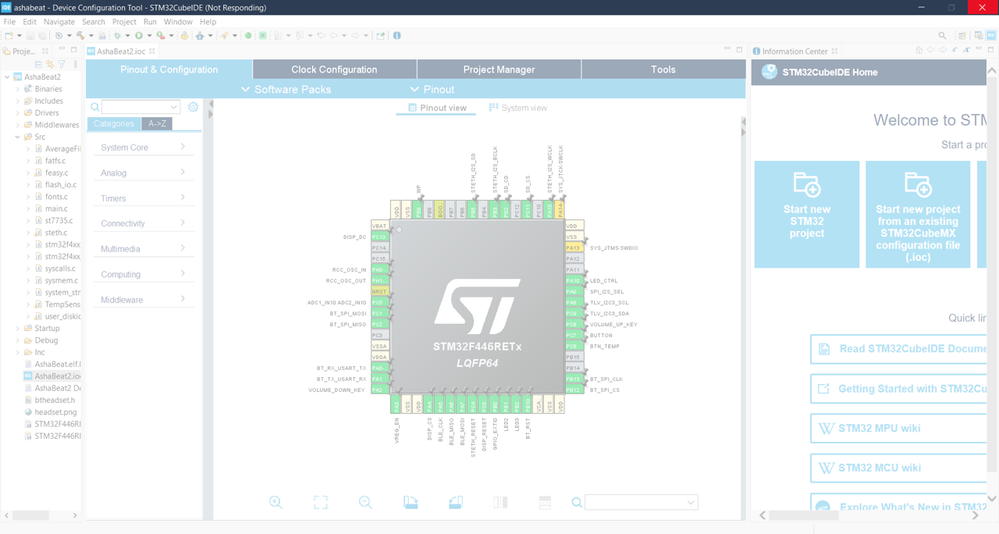This screenshot has width=999, height=534.
Task: Zoom in on the pinout view
Action: click(x=276, y=502)
